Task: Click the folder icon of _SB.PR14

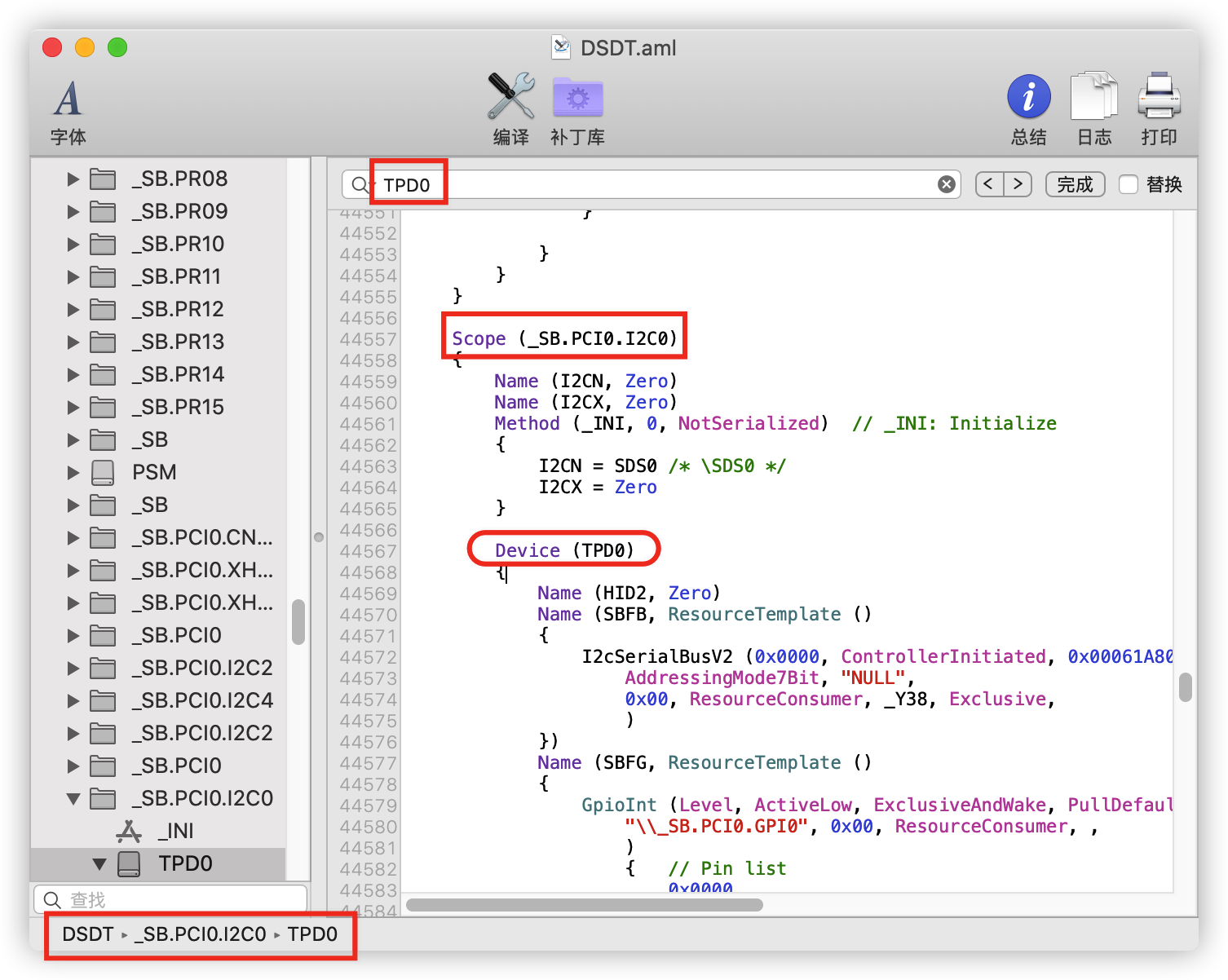Action: coord(103,374)
